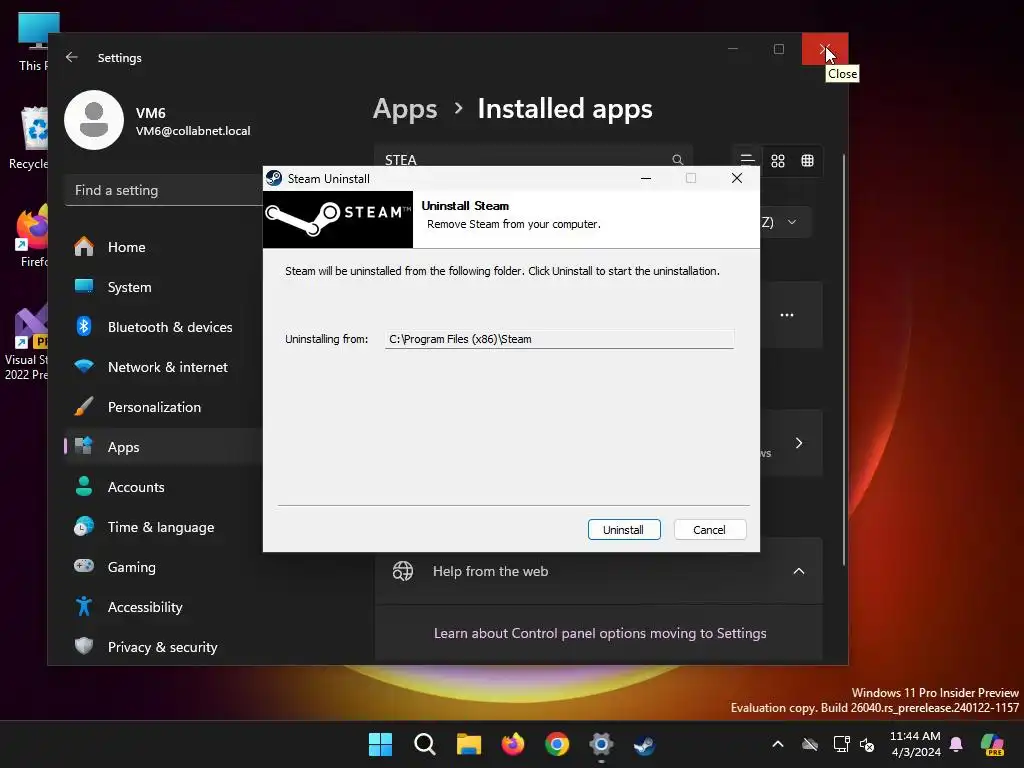1024x768 pixels.
Task: Click the Privacy shield icon
Action: [x=84, y=647]
